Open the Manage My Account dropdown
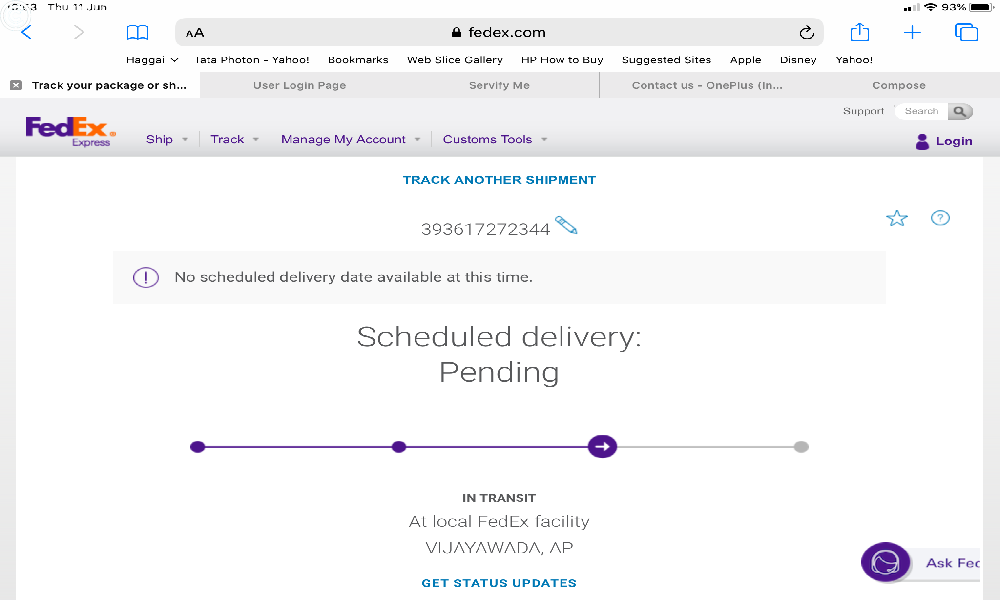Viewport: 1000px width, 600px height. (350, 140)
